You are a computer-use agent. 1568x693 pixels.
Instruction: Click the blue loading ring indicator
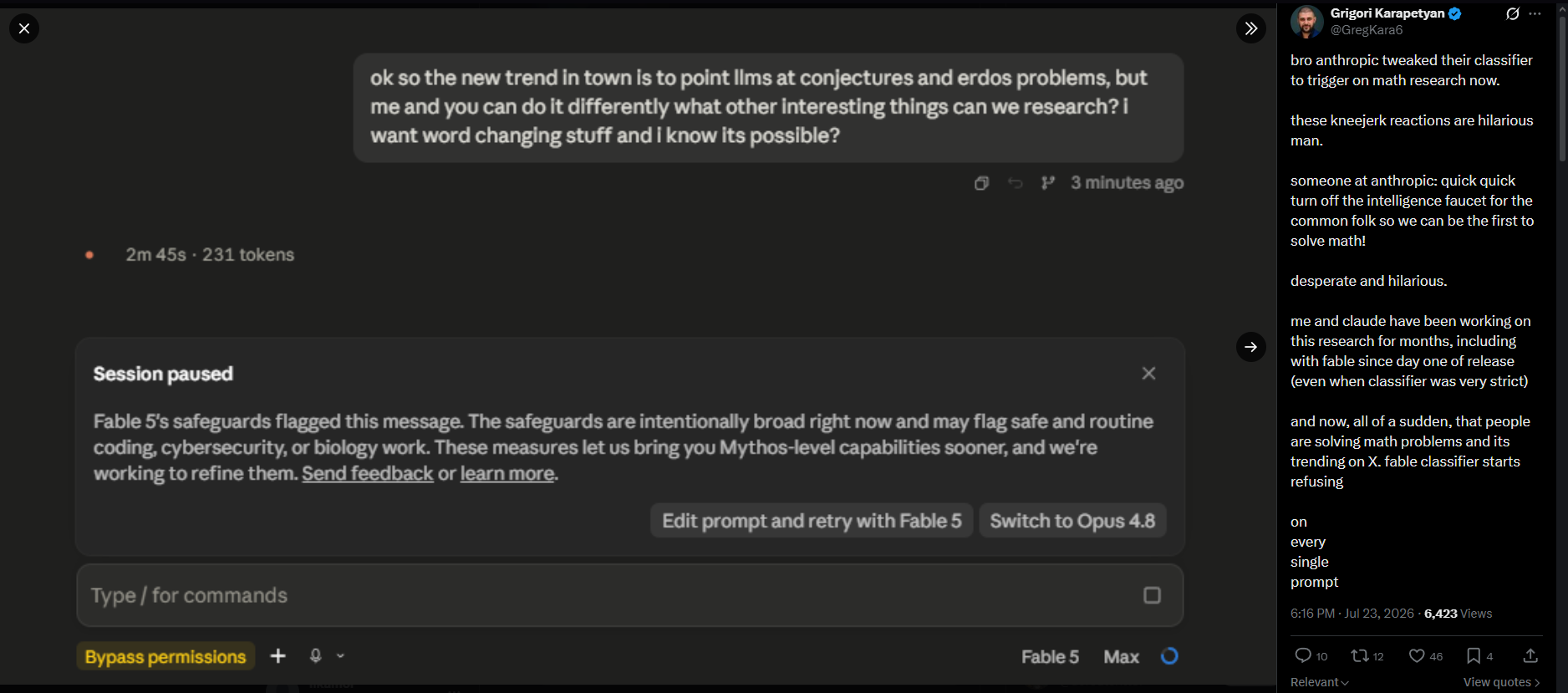tap(1169, 656)
